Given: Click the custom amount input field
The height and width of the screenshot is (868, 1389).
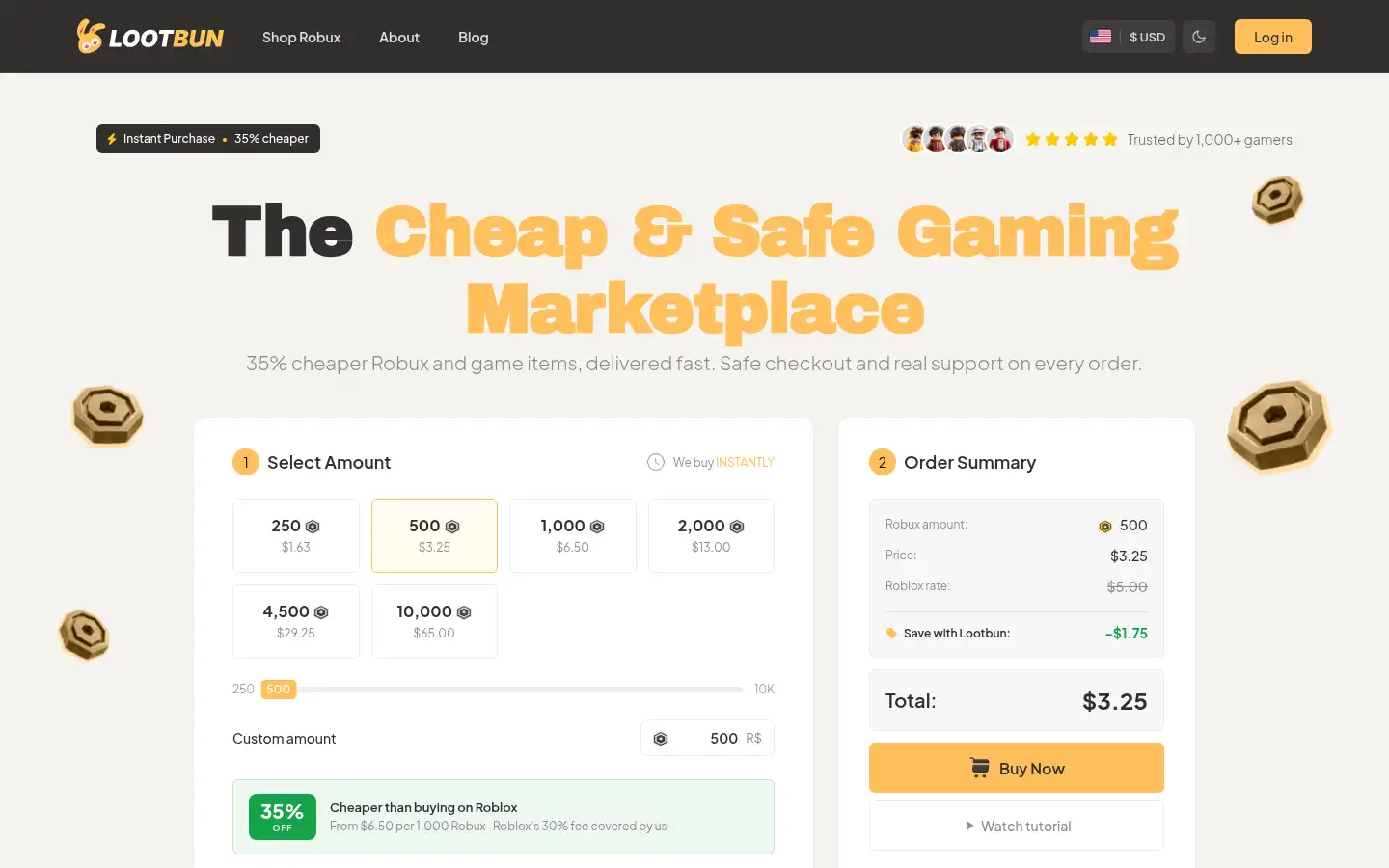Looking at the screenshot, I should click(x=707, y=738).
